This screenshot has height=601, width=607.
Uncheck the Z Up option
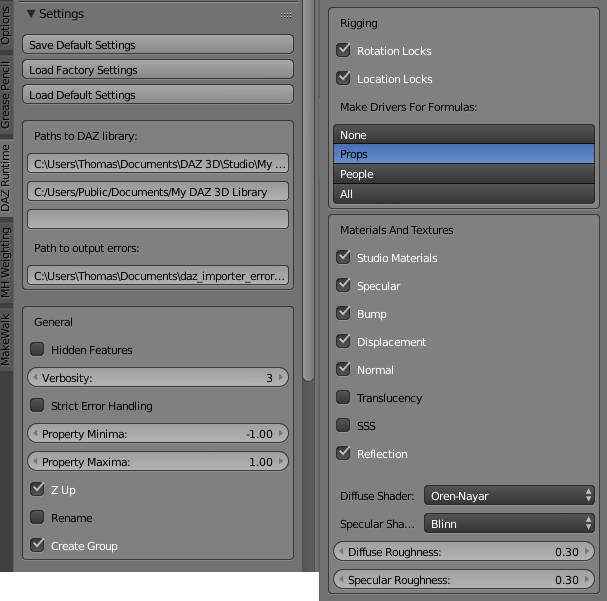click(37, 489)
